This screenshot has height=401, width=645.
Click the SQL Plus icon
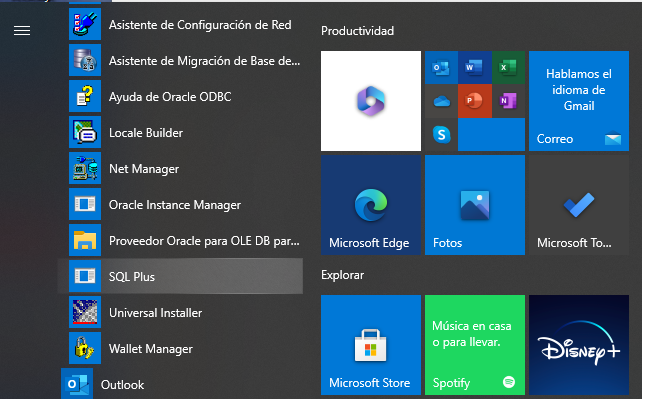85,276
